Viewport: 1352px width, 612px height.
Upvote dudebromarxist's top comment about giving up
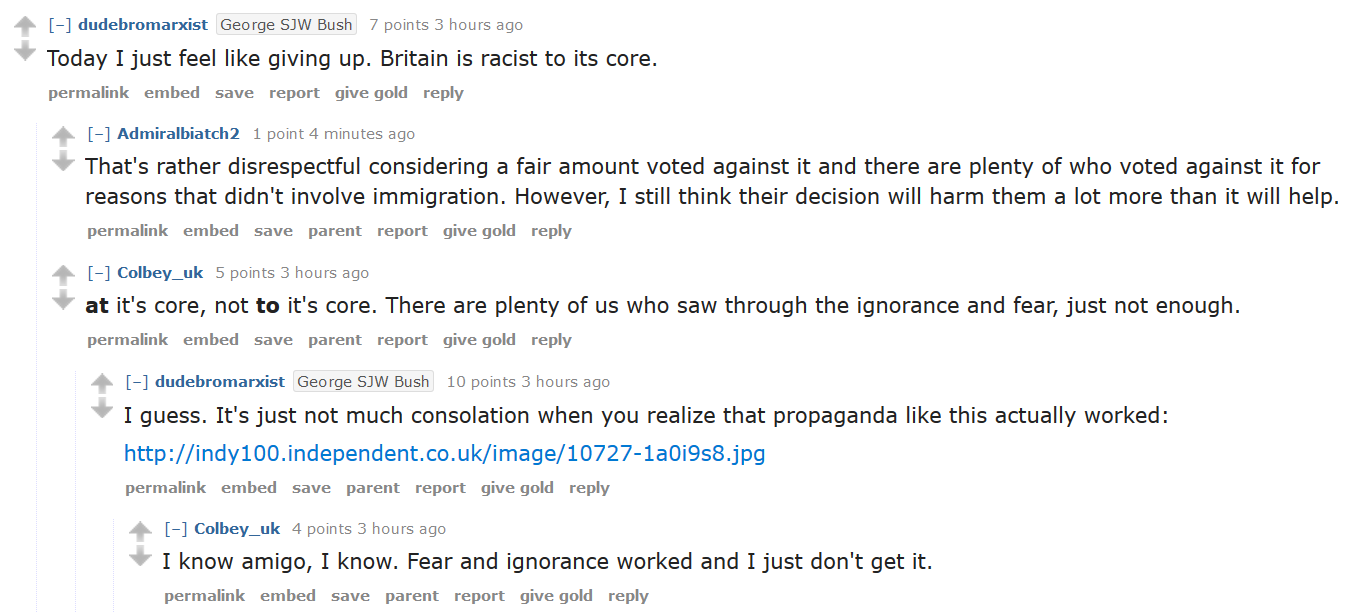(25, 26)
